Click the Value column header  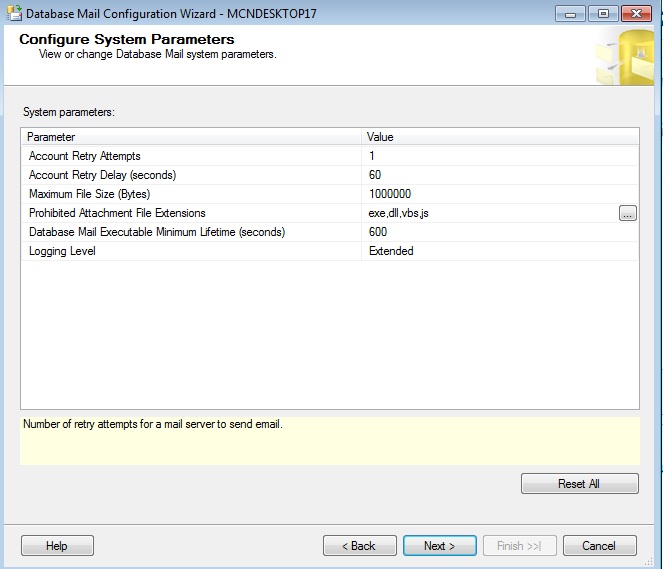(500, 137)
